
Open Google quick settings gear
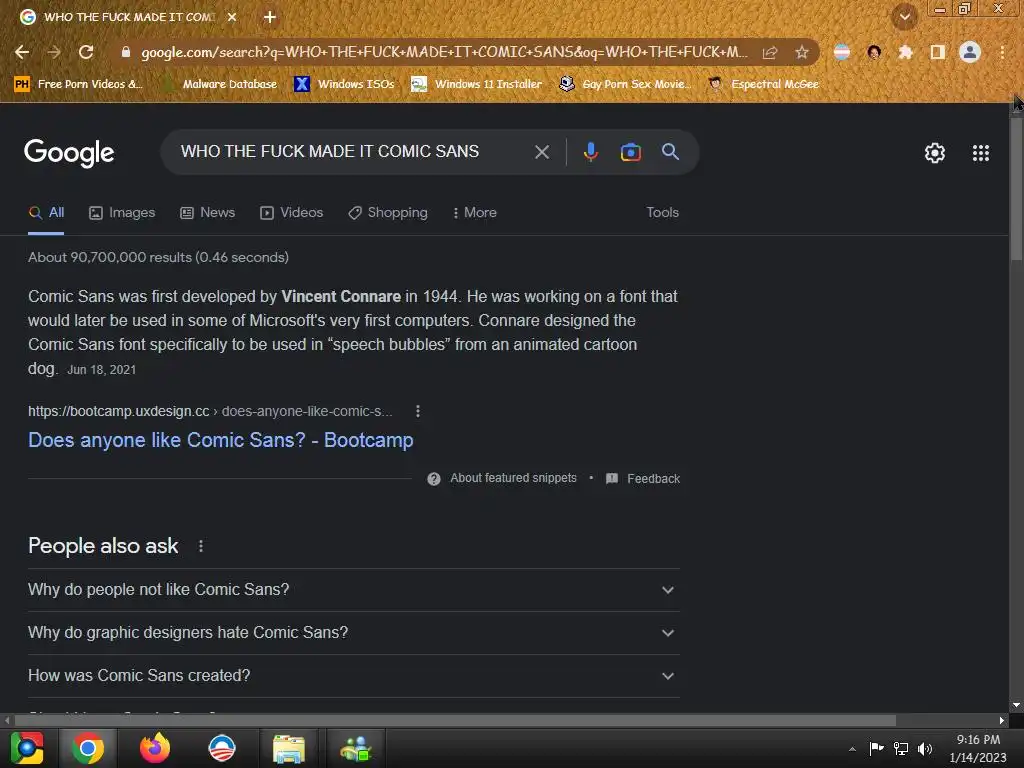[x=935, y=153]
